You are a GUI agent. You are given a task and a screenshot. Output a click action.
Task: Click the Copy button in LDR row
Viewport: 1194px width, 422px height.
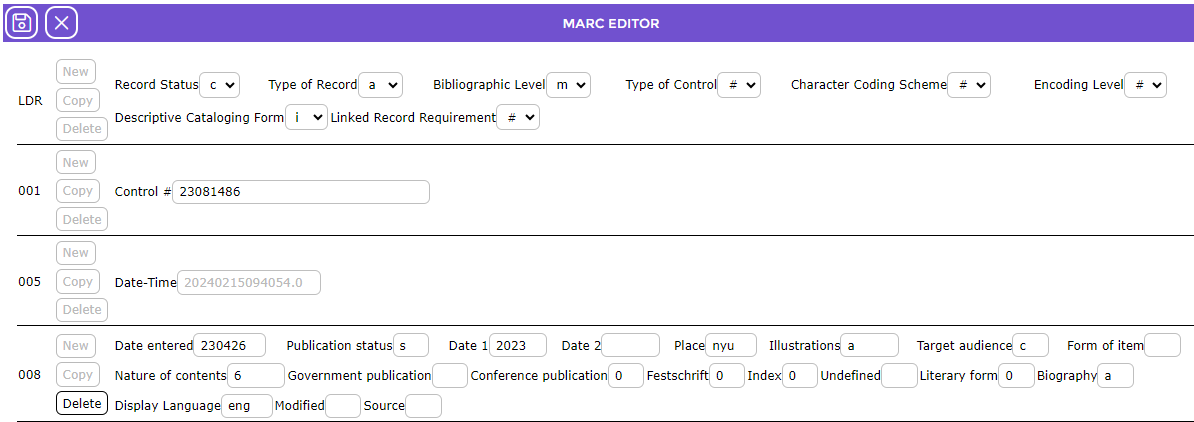[78, 101]
